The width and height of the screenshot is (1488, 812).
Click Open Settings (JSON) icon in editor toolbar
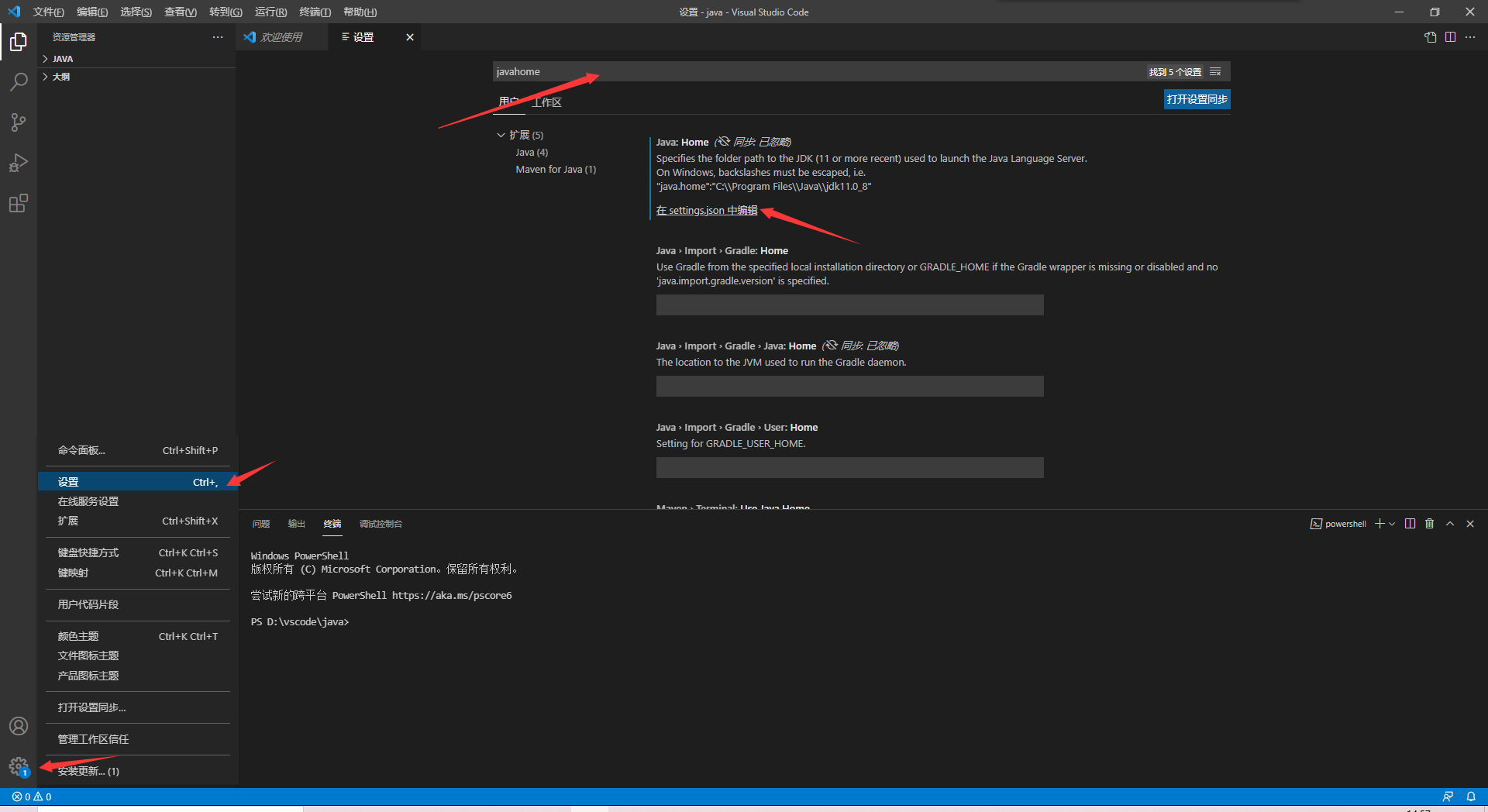(x=1431, y=37)
